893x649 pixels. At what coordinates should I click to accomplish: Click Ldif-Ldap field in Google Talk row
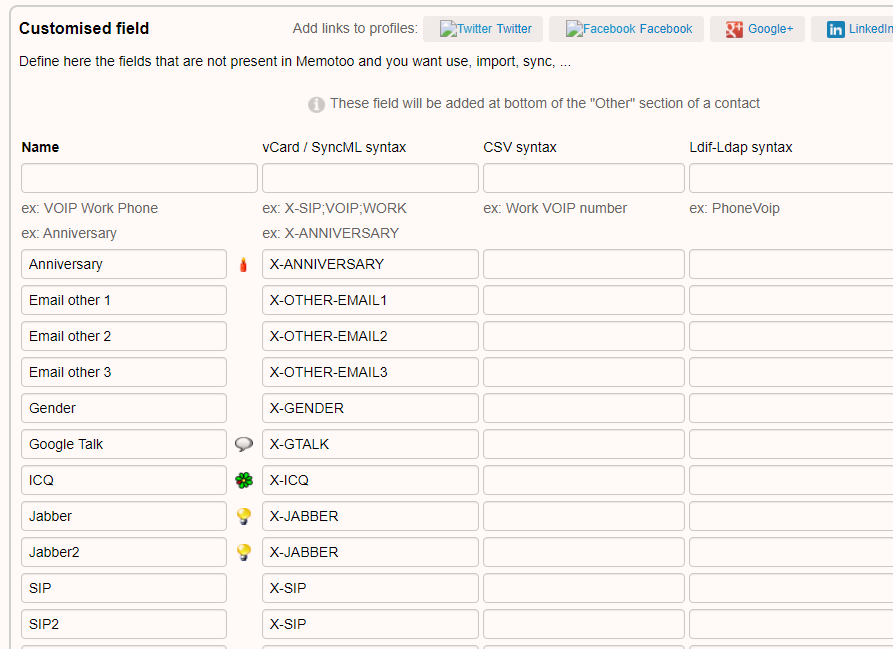[791, 444]
